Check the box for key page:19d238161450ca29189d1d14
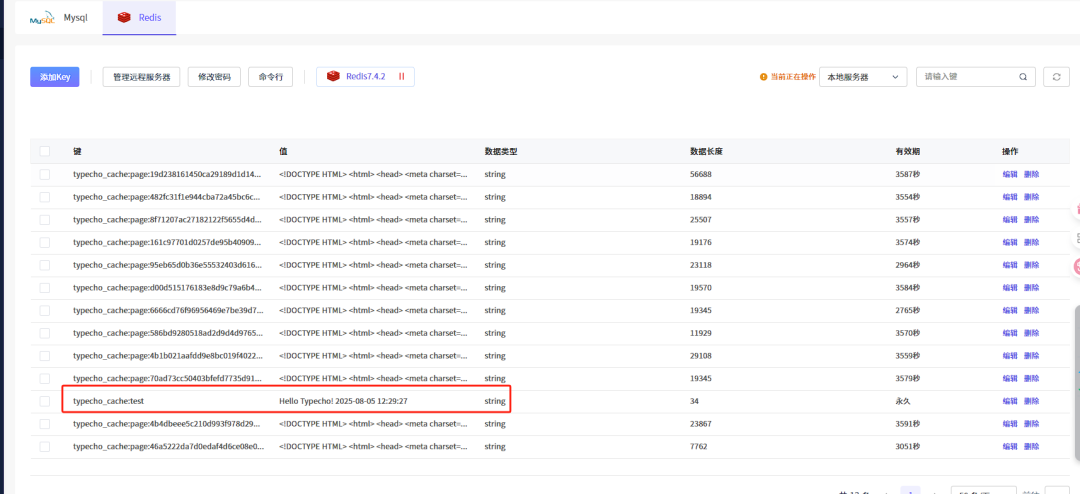The height and width of the screenshot is (494, 1080). pos(45,174)
